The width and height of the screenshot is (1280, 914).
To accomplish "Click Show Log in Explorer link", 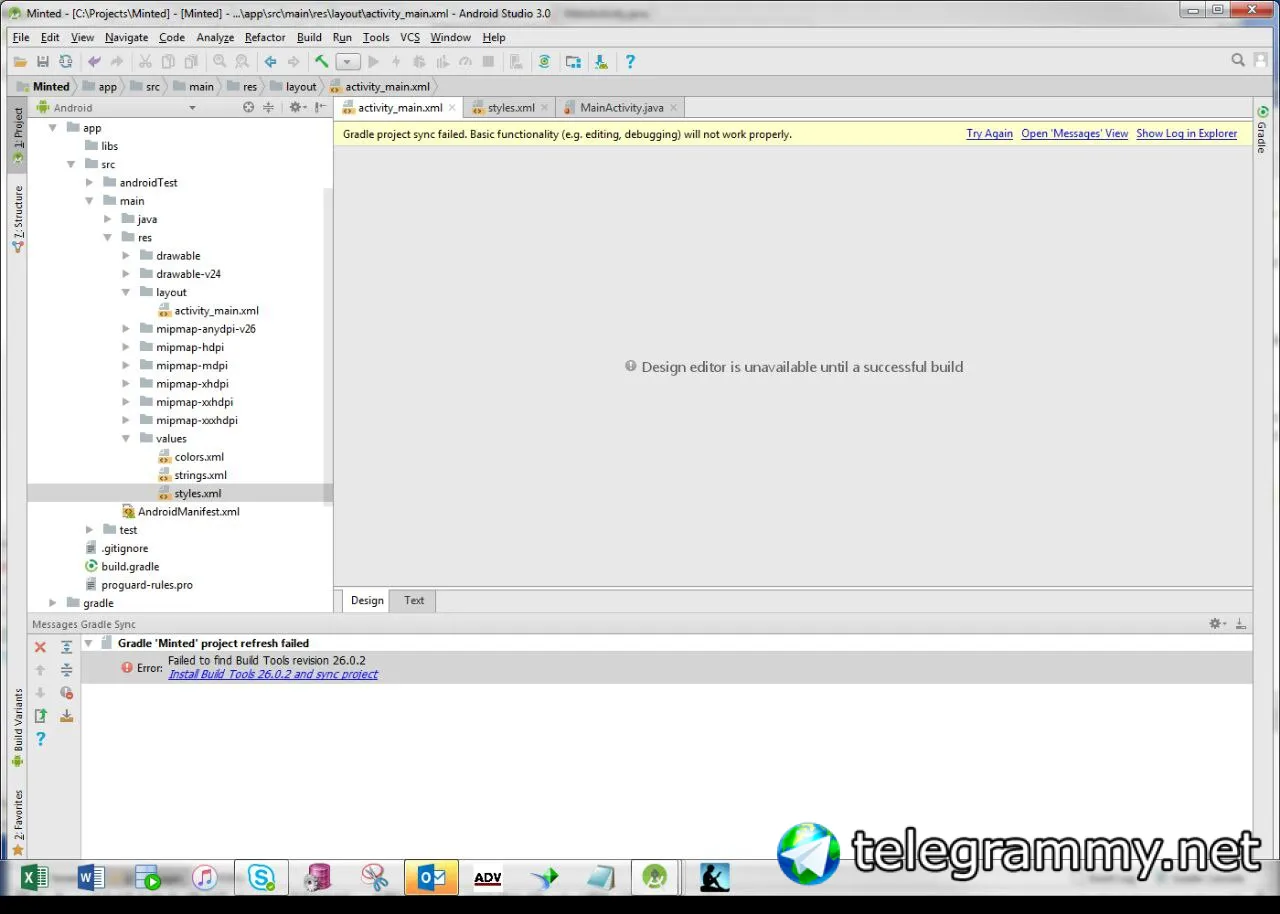I will point(1186,134).
